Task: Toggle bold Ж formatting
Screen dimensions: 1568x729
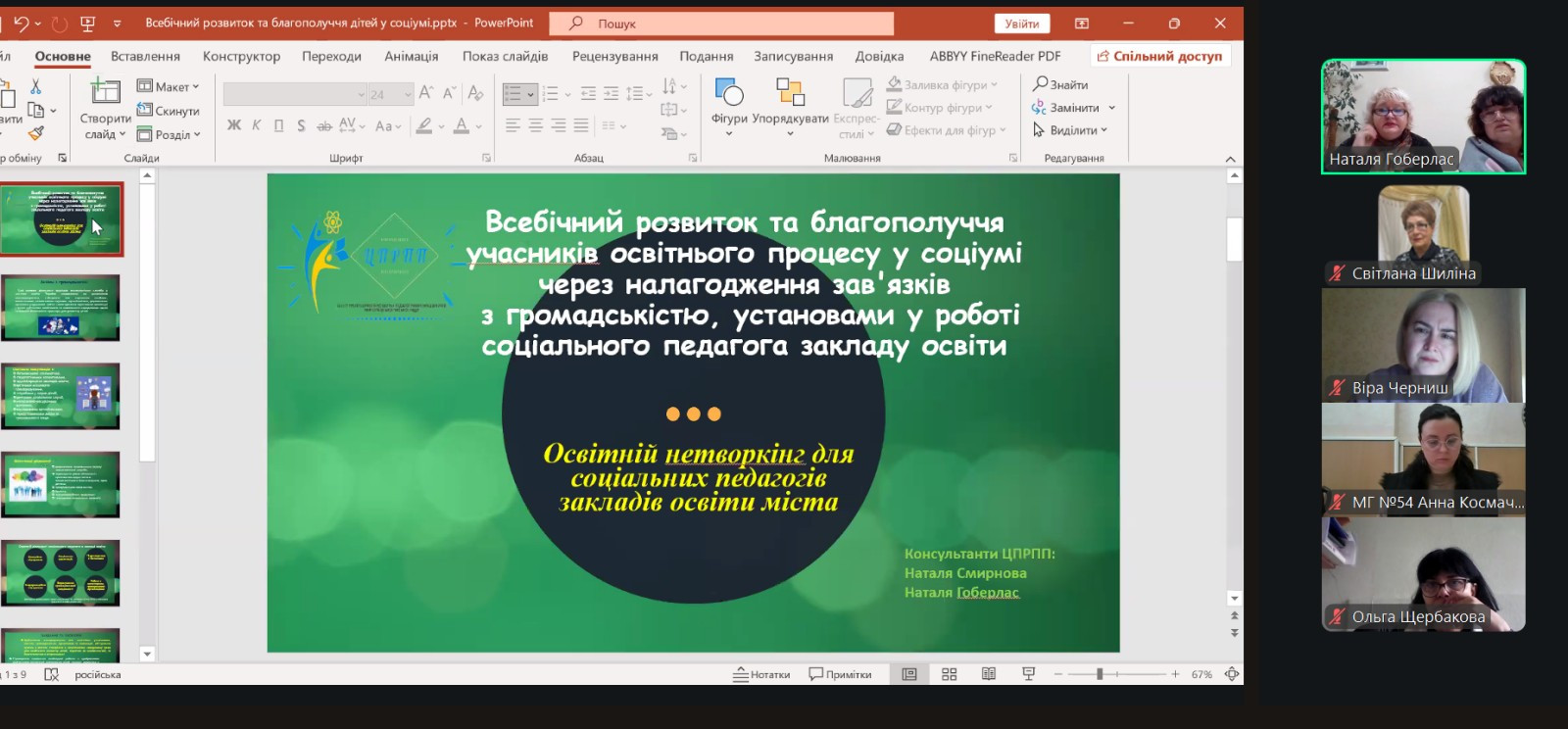Action: 234,125
